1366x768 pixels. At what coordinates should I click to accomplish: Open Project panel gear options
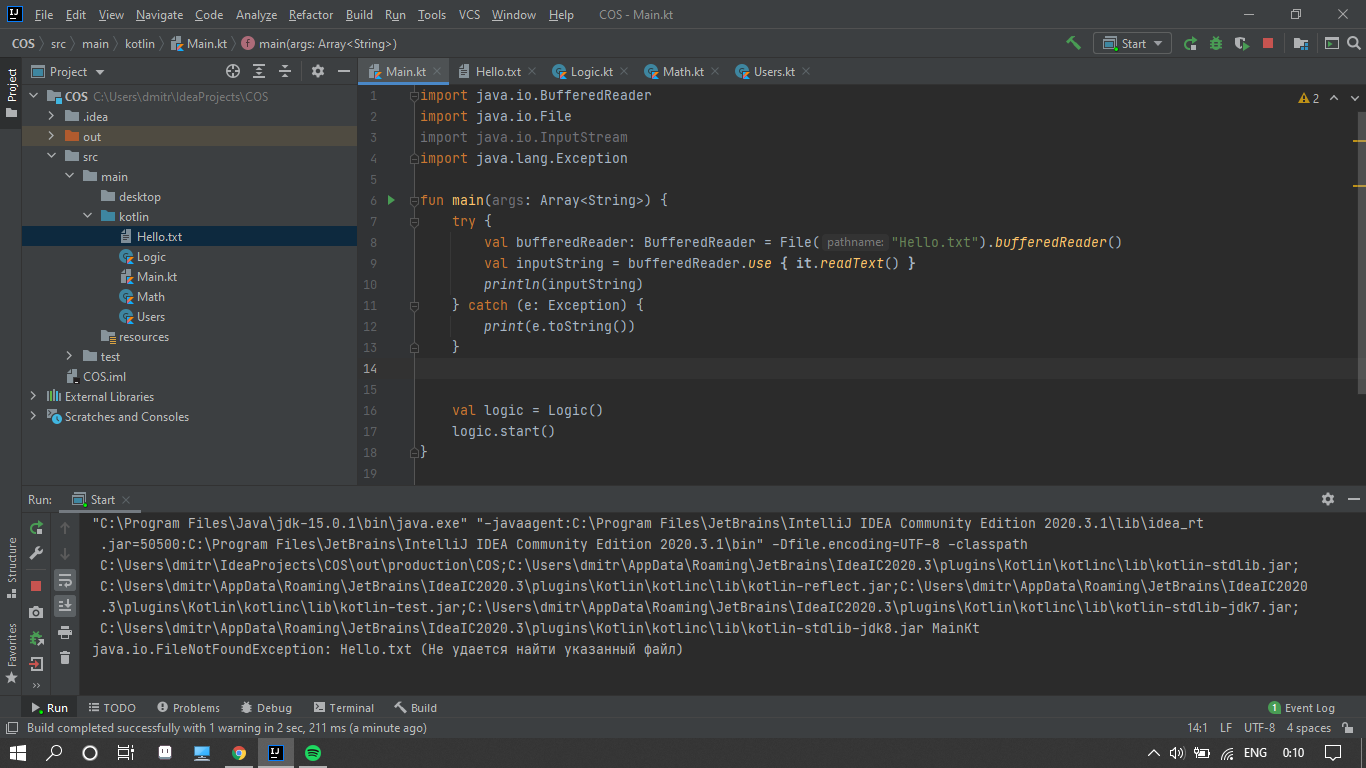(x=318, y=71)
